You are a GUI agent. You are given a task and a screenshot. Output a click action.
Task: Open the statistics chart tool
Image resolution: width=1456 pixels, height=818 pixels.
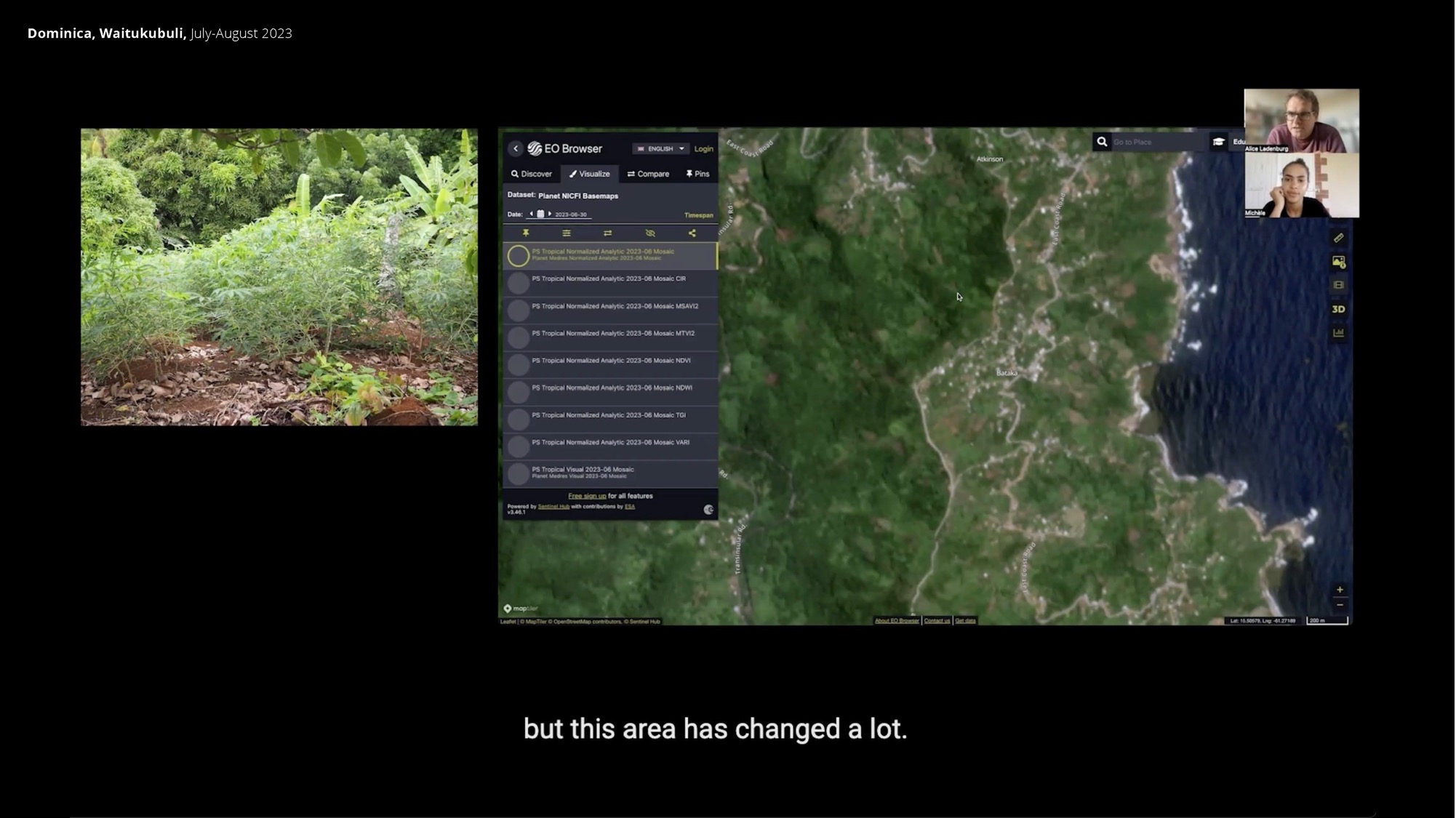coord(1338,333)
